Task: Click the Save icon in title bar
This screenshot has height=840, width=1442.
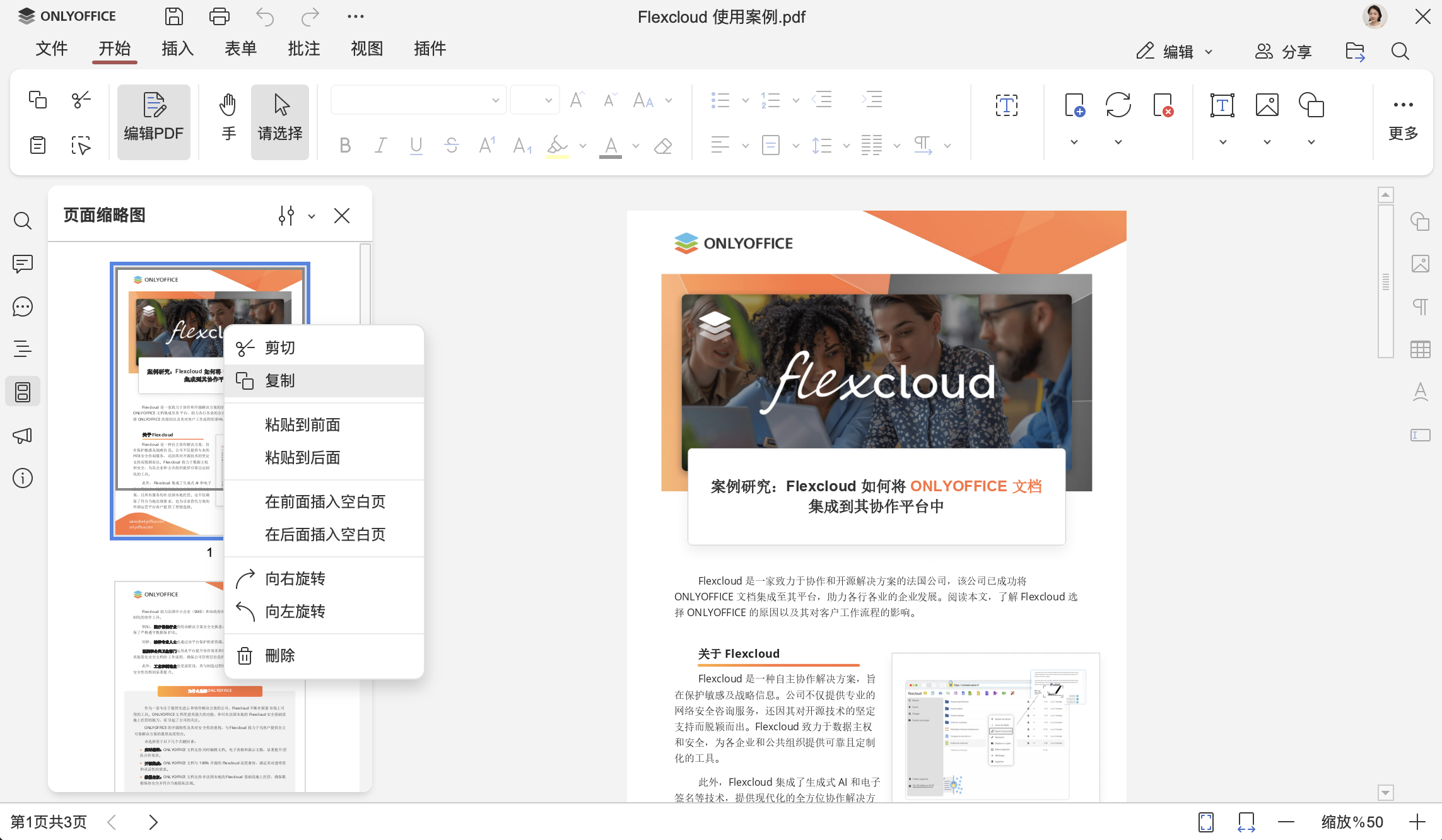Action: [x=173, y=16]
